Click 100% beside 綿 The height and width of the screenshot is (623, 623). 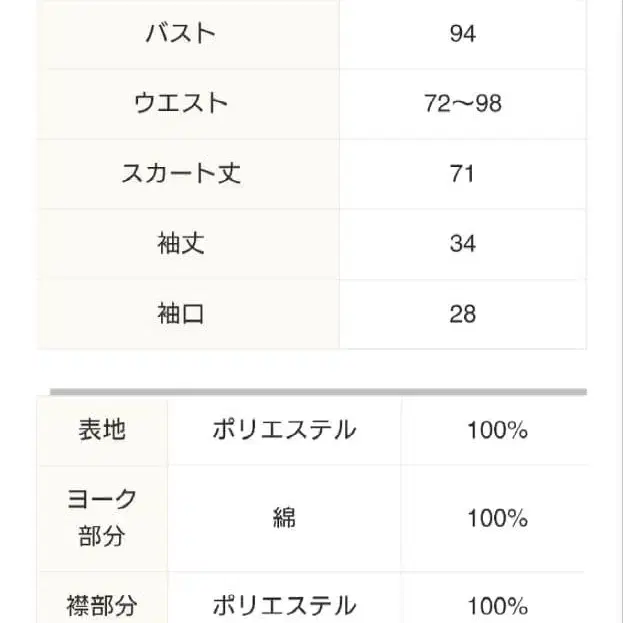(497, 518)
